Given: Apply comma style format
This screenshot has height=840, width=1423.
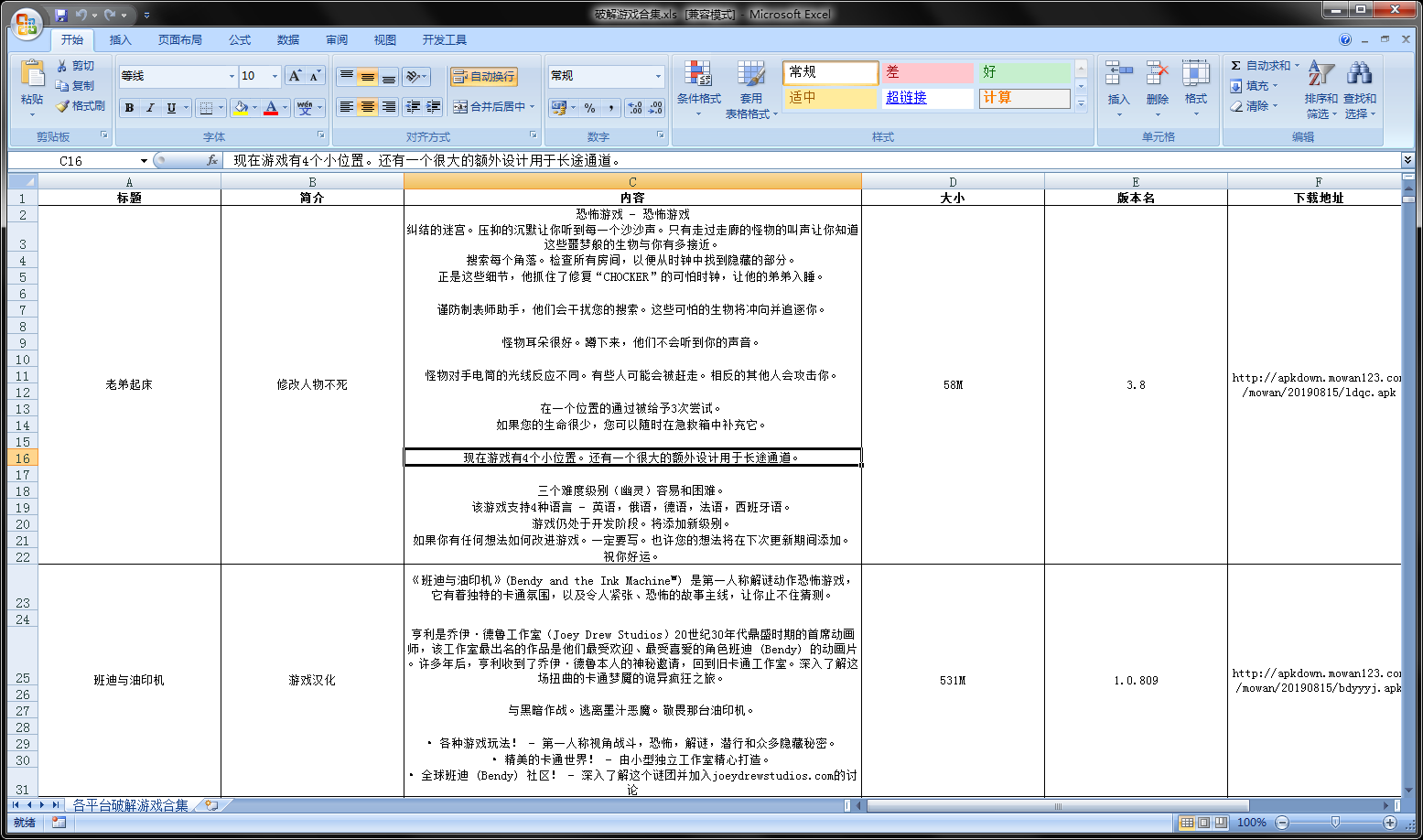Looking at the screenshot, I should [610, 108].
